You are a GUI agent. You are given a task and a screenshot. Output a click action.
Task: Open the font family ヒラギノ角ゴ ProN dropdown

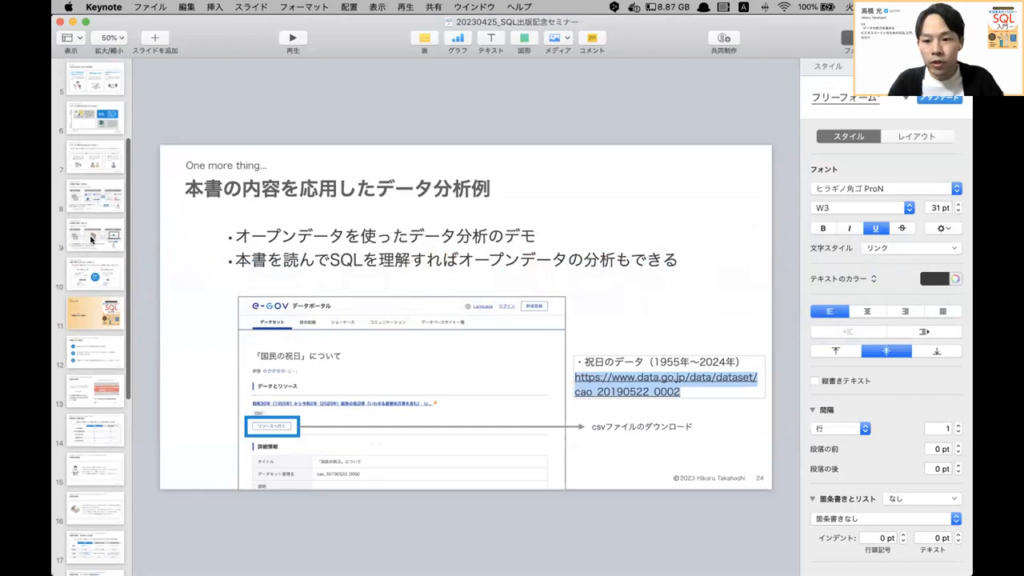click(x=886, y=188)
